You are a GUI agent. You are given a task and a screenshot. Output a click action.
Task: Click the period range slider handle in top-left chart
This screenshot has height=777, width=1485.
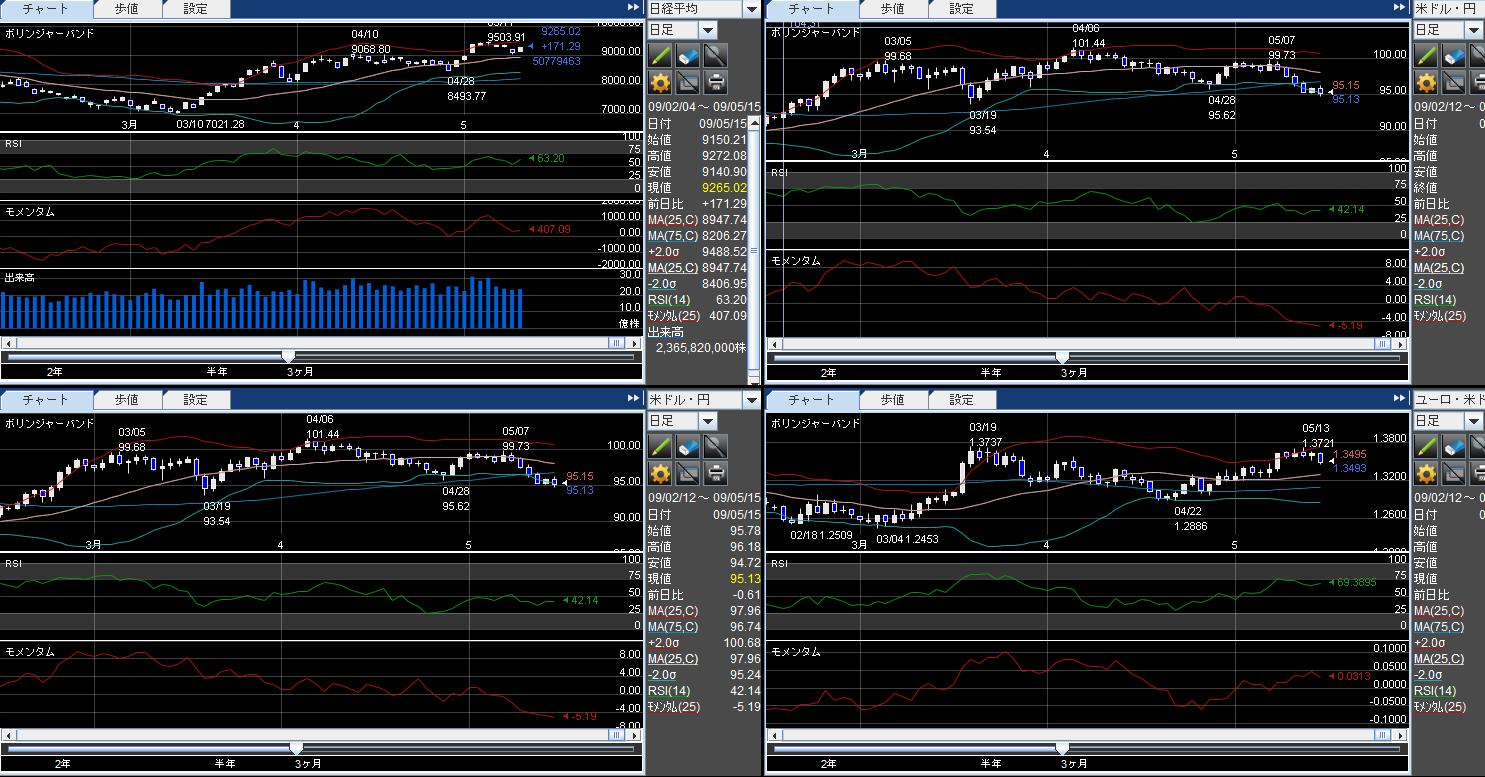[289, 356]
